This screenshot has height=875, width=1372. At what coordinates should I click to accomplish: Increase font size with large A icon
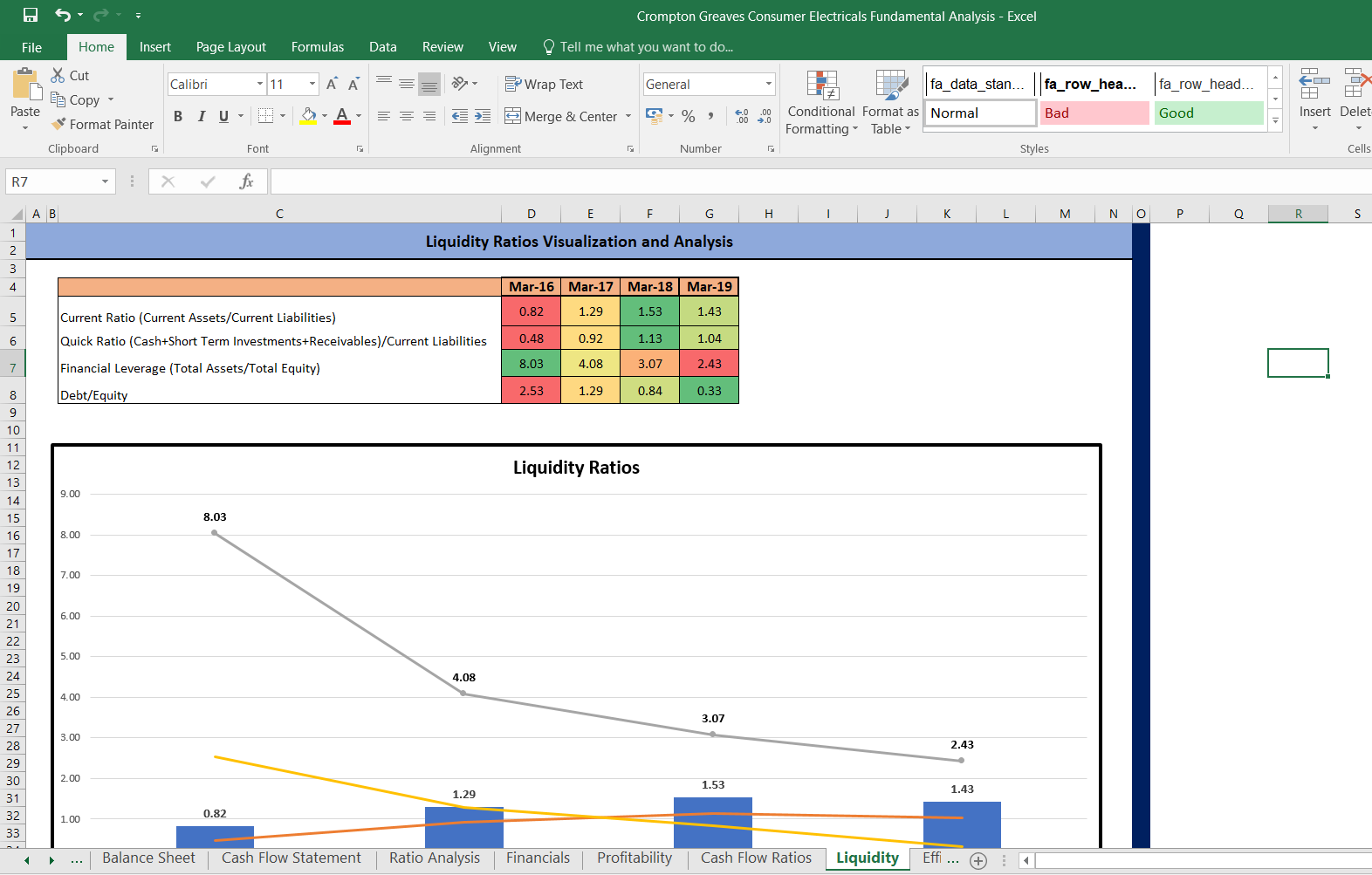(x=332, y=84)
